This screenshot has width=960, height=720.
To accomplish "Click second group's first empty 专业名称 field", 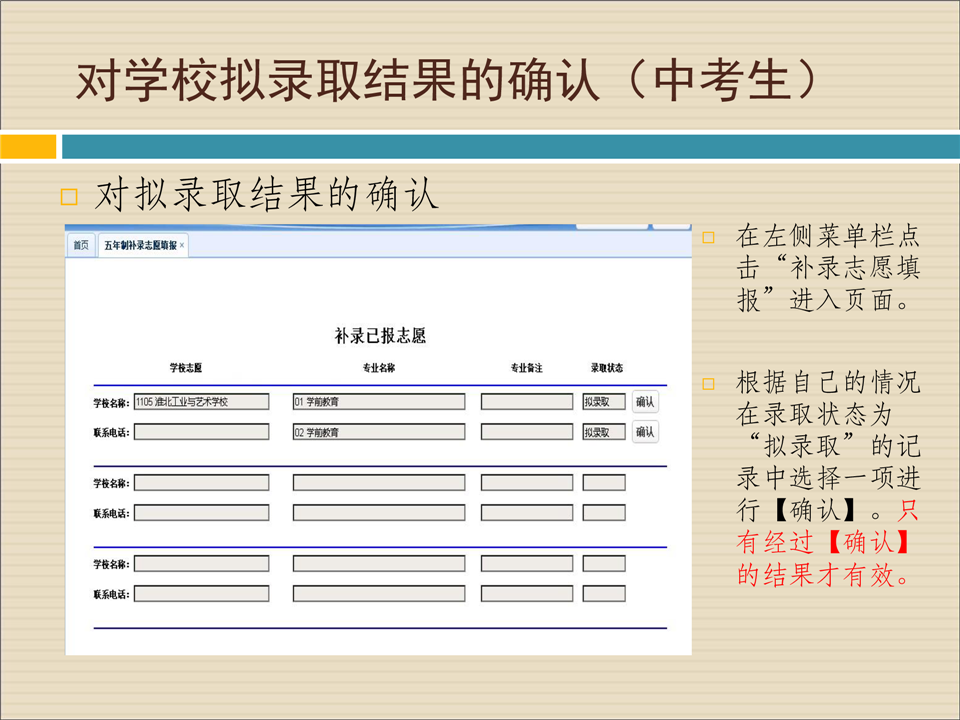I will click(378, 483).
